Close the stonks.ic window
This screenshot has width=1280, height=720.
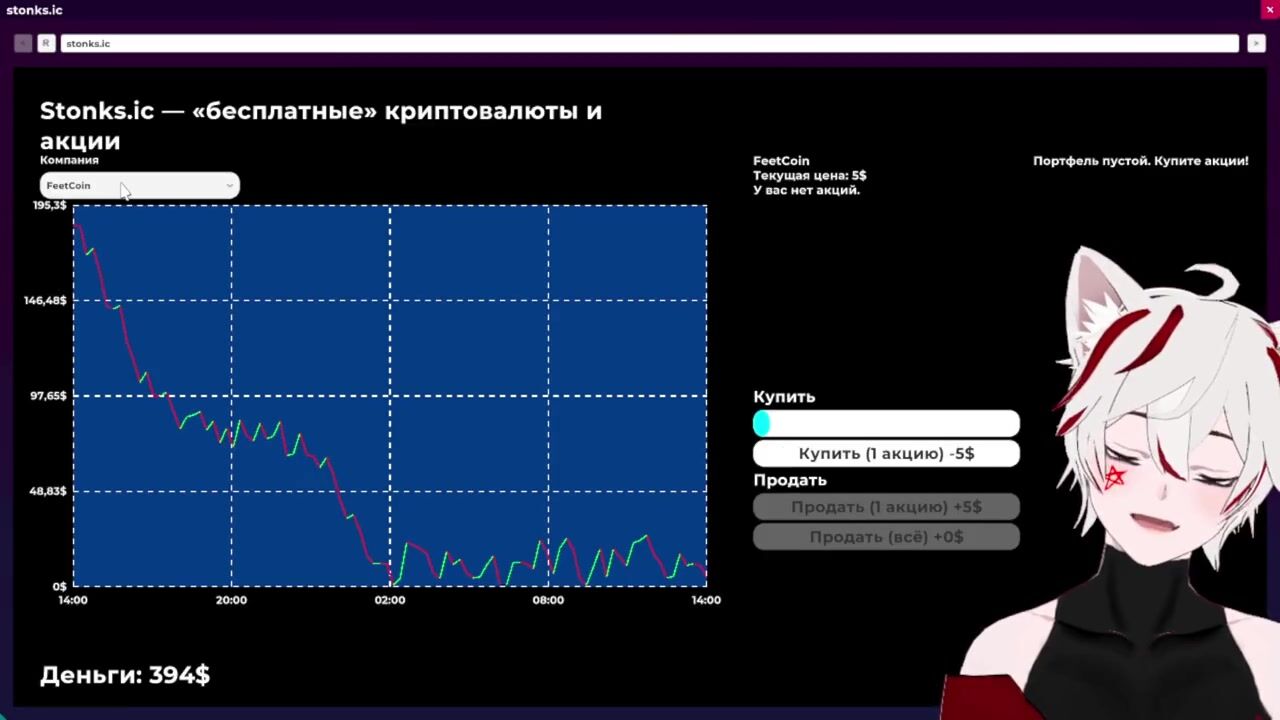[1269, 10]
